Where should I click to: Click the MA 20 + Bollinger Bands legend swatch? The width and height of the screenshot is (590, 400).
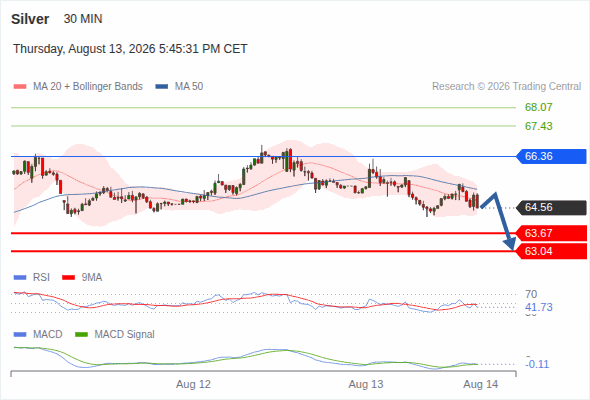[20, 87]
